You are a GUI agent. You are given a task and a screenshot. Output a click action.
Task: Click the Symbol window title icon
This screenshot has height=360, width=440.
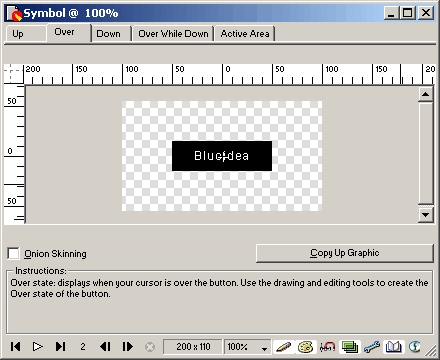click(14, 13)
